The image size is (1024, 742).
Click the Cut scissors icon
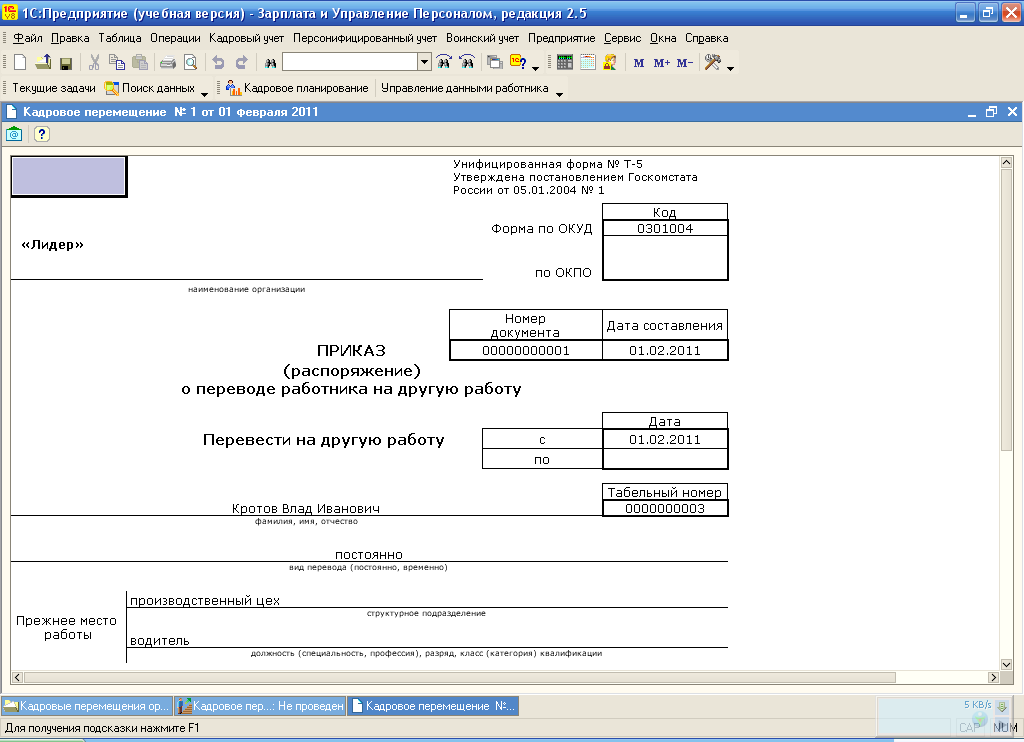pyautogui.click(x=94, y=62)
